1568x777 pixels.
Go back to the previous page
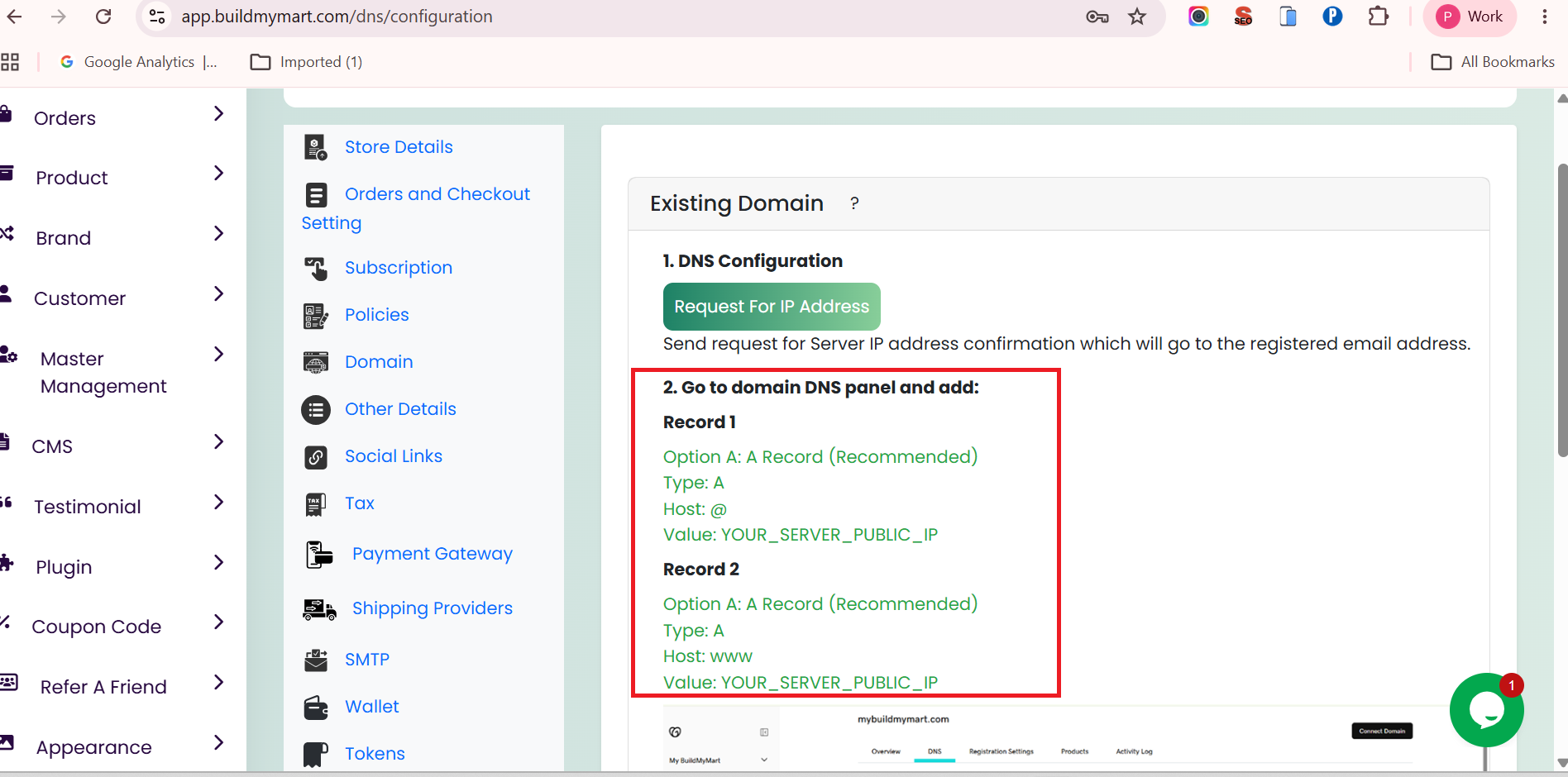pos(15,17)
